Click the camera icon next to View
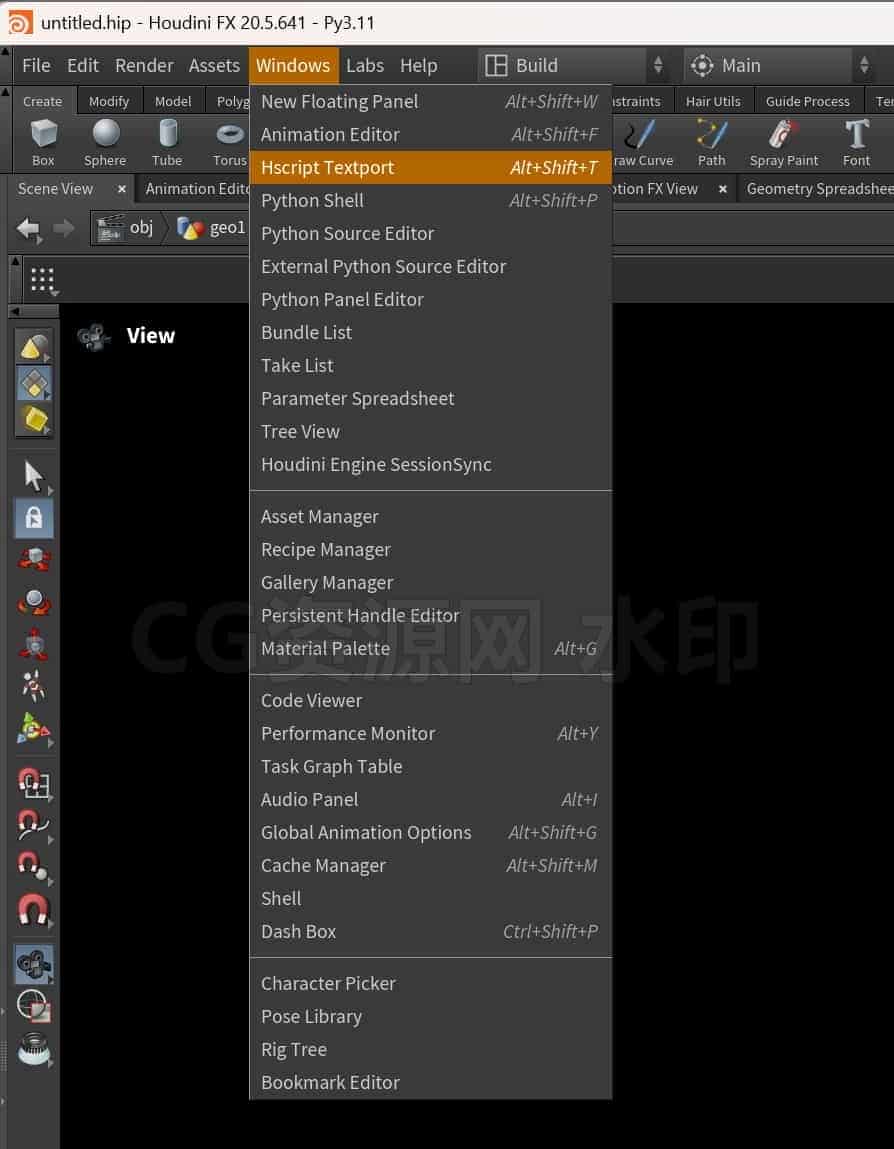 pyautogui.click(x=94, y=336)
